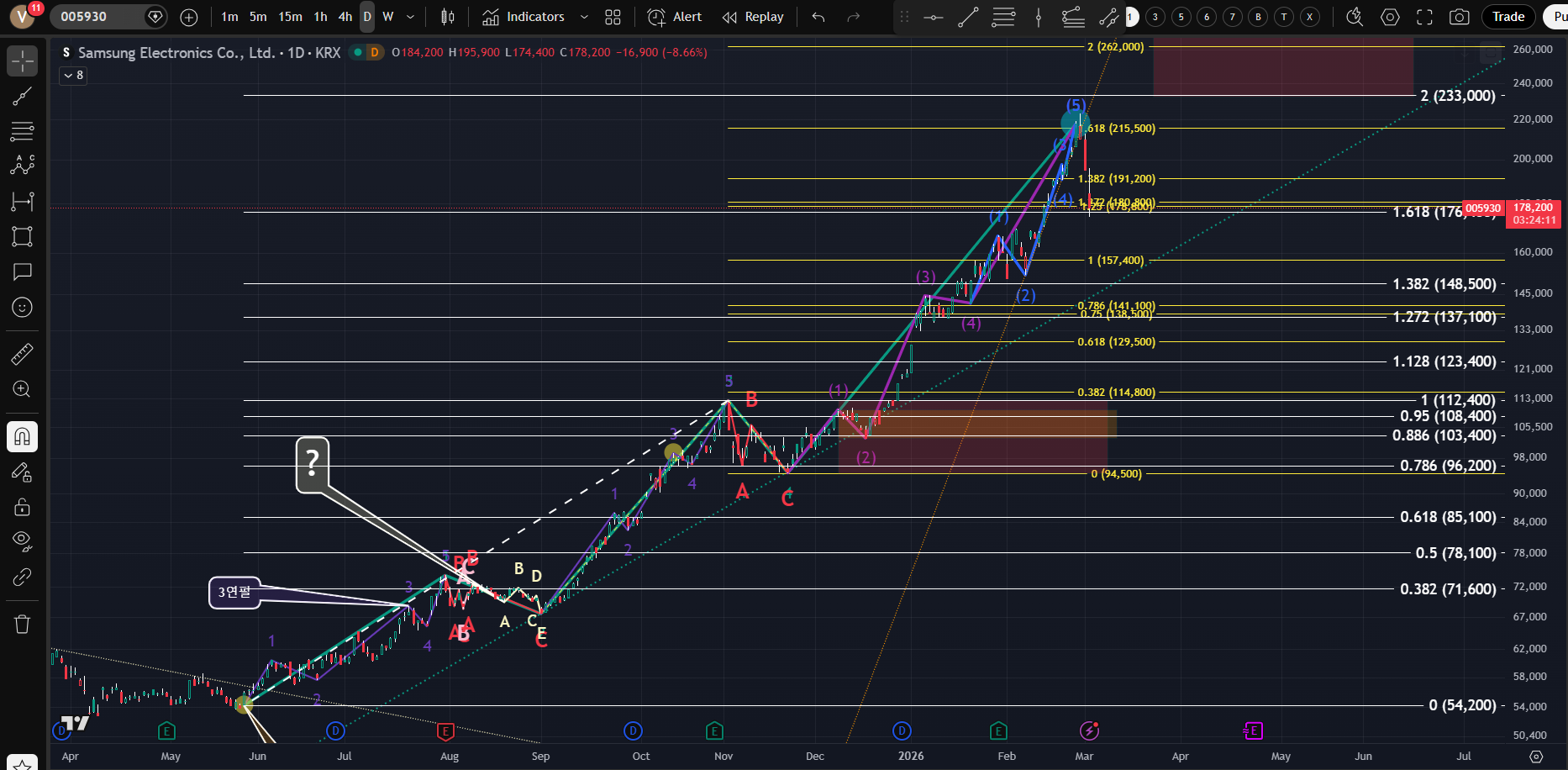This screenshot has width=1568, height=770.
Task: Switch to the weekly W timeframe
Action: (x=387, y=17)
